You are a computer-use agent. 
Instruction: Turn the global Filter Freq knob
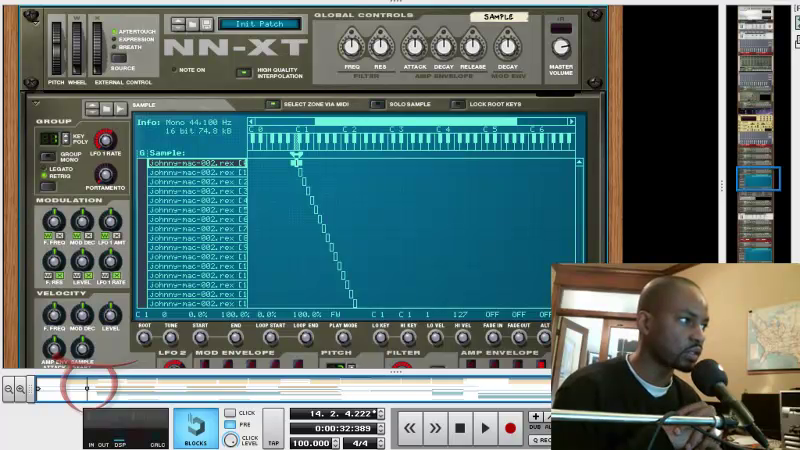click(x=352, y=46)
